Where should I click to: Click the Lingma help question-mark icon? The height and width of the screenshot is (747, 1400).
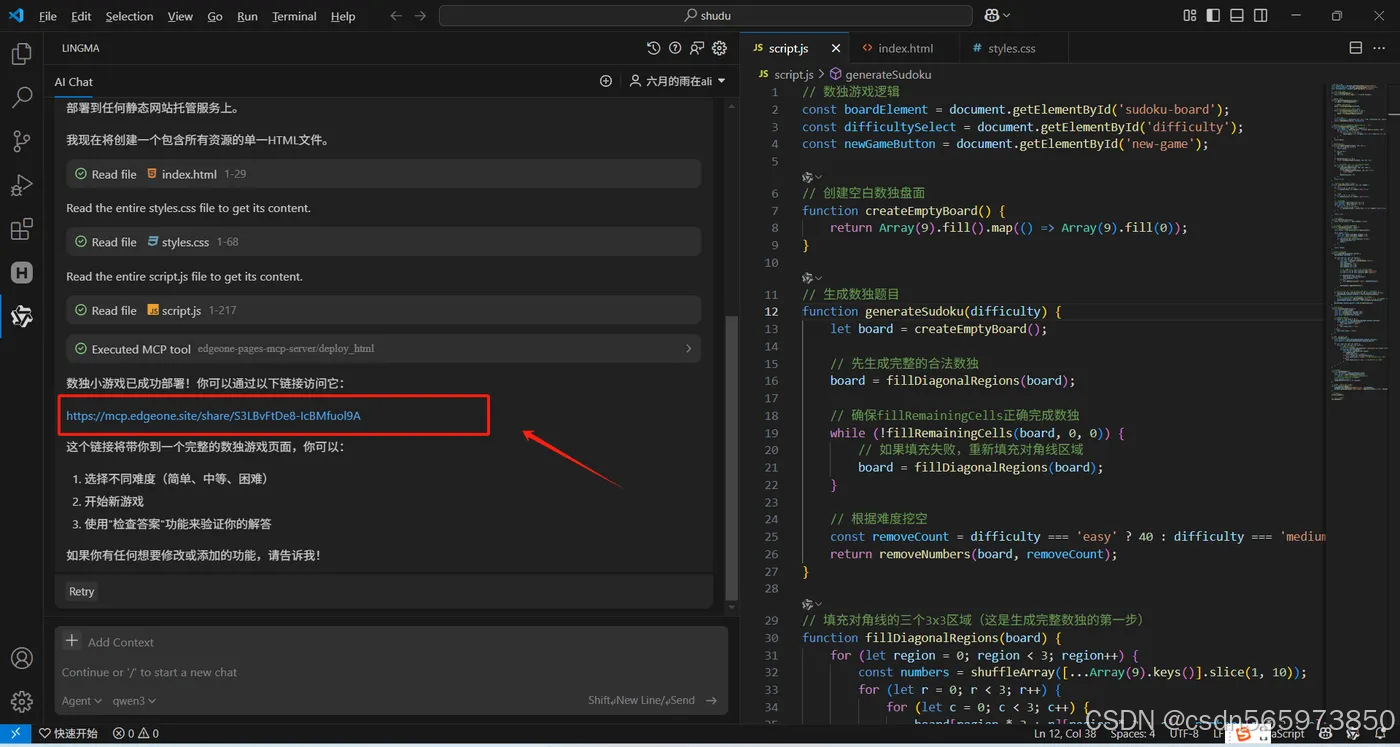pos(675,48)
